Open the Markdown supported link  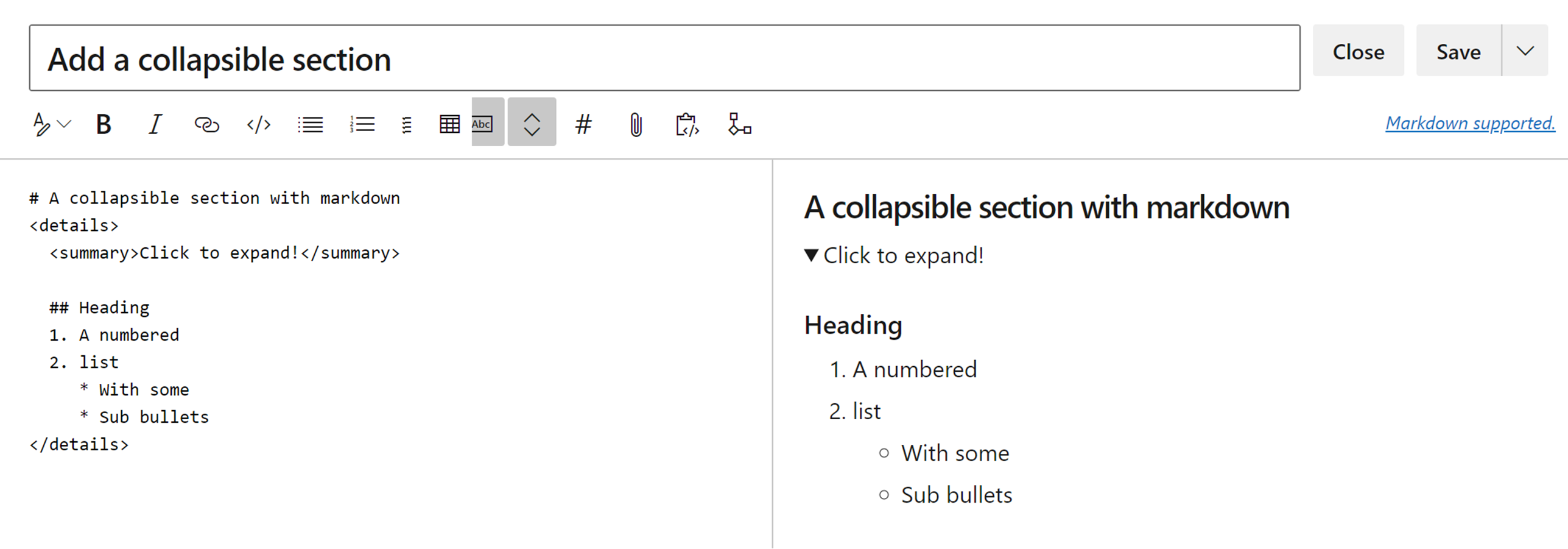point(1471,123)
